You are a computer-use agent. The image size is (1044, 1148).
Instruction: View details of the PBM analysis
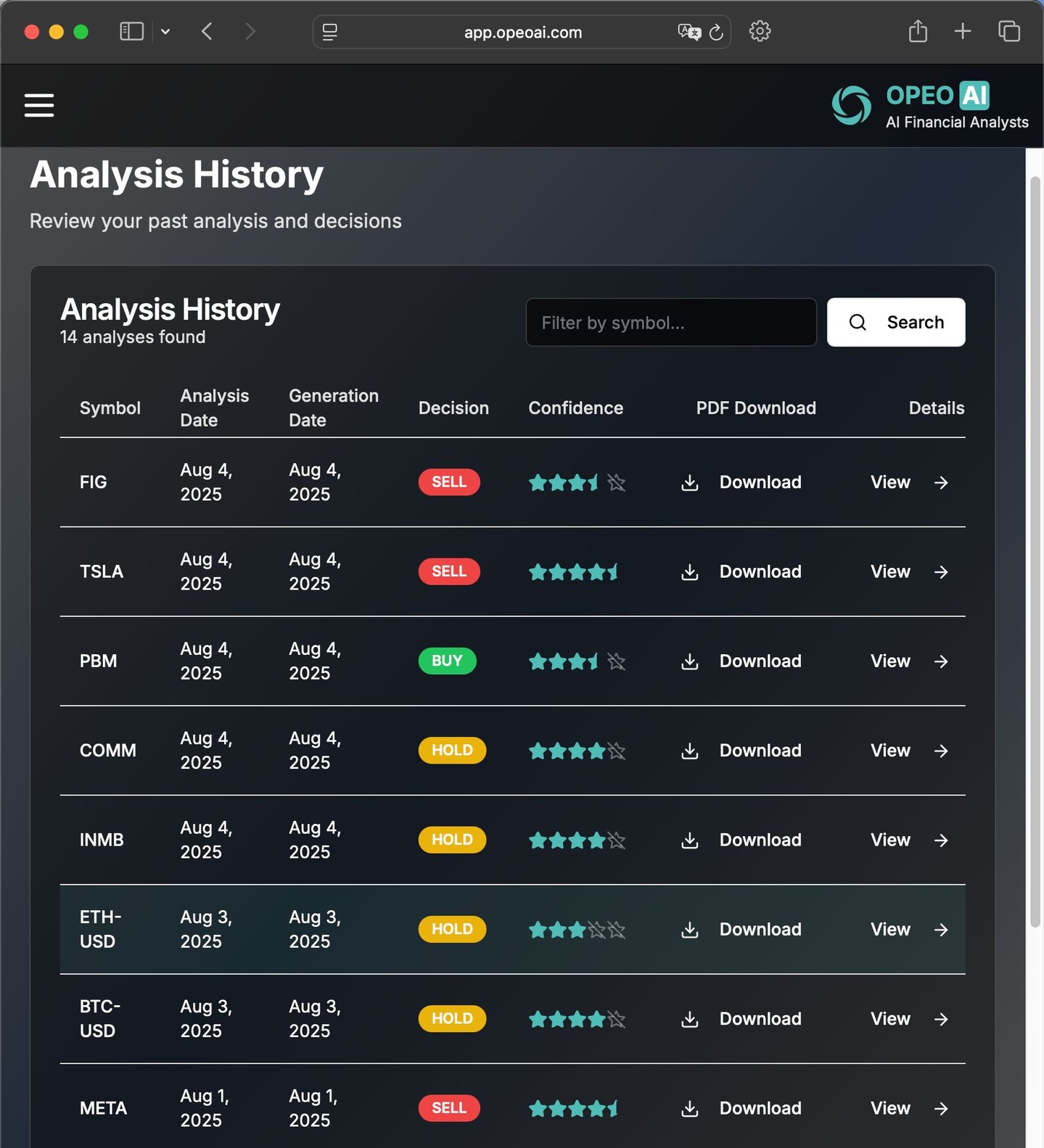tap(910, 661)
